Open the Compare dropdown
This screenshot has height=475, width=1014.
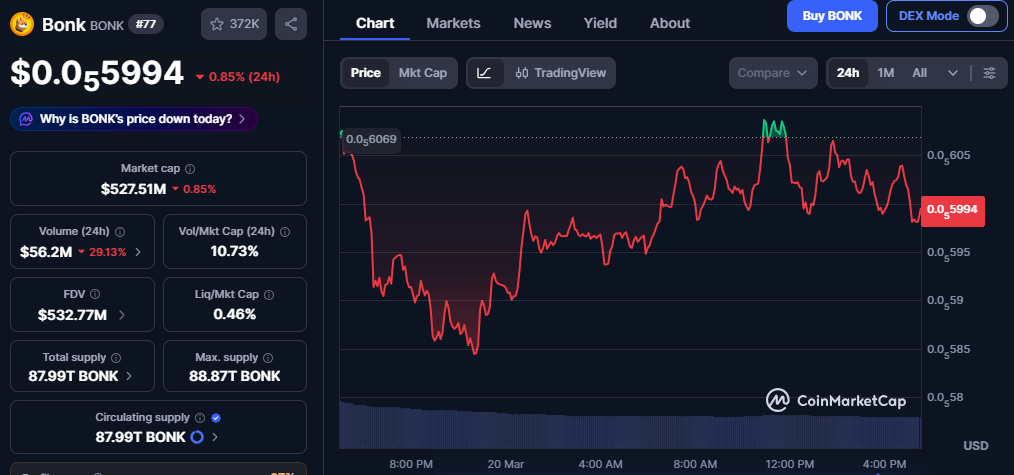773,73
